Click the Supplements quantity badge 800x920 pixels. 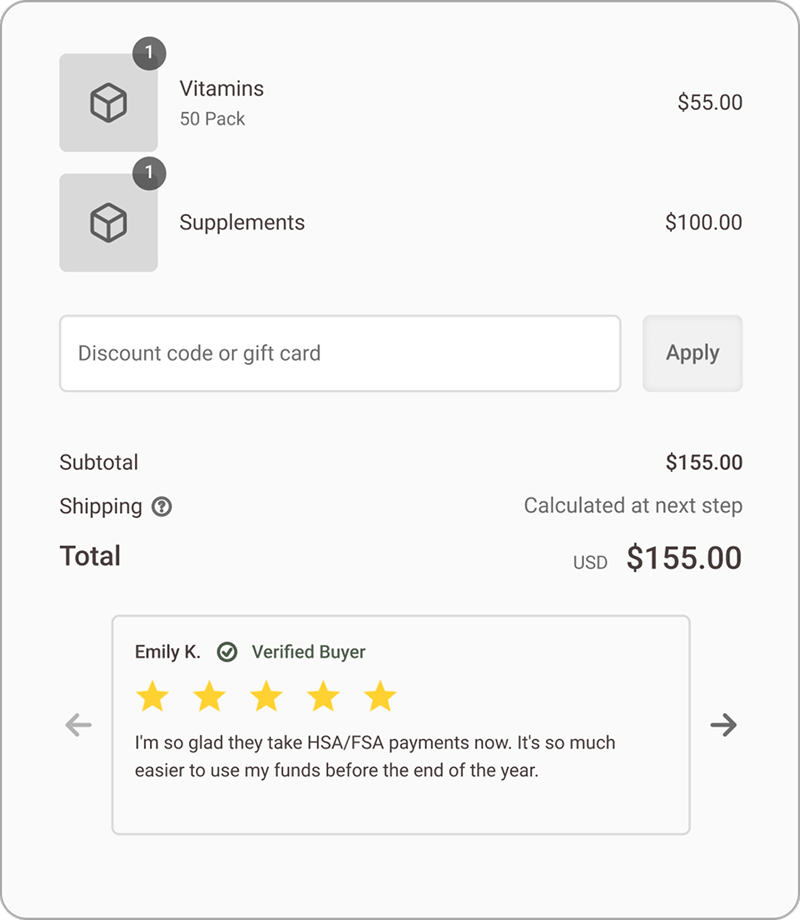coord(149,173)
